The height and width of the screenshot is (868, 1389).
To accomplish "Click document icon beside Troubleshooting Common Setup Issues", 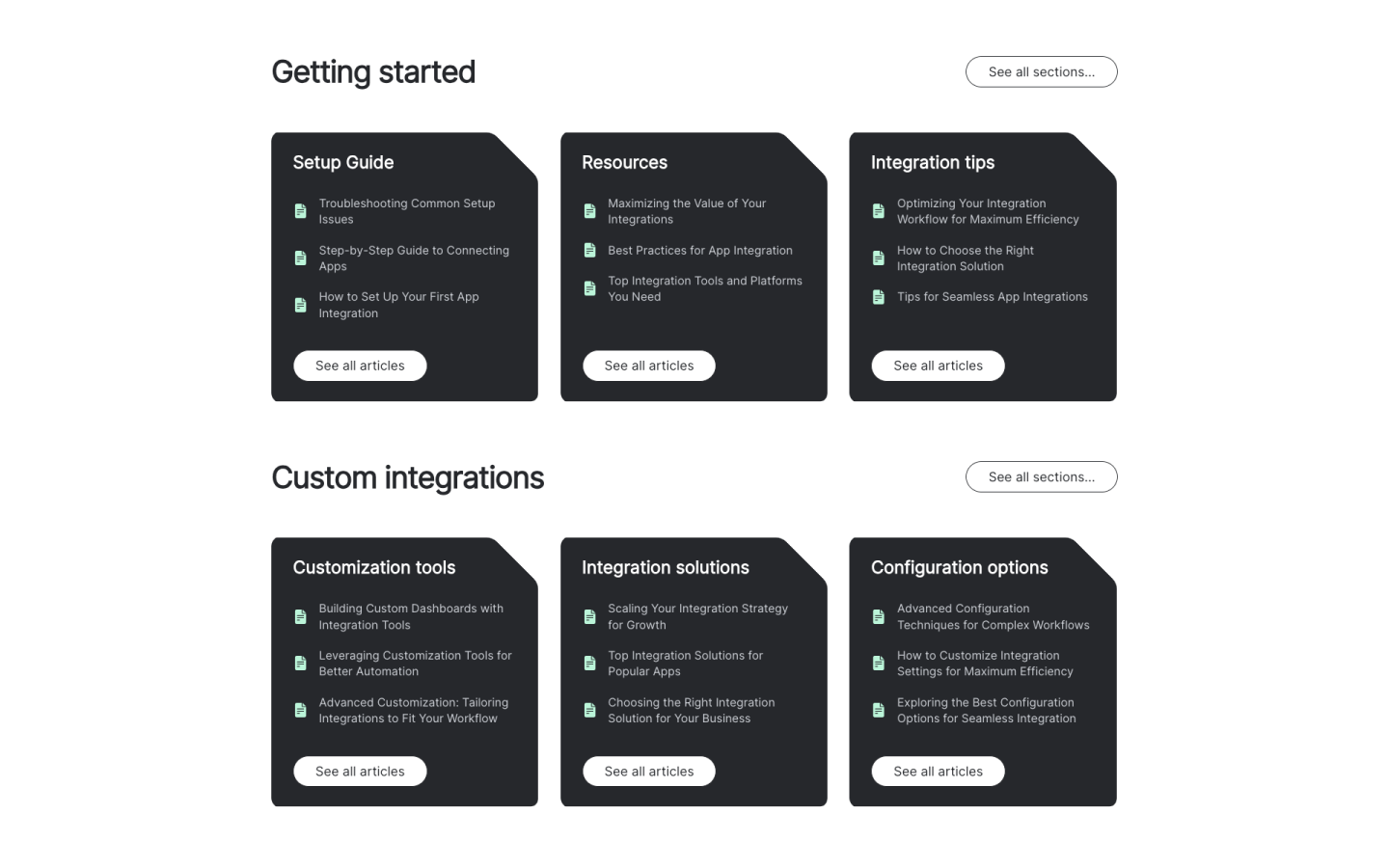I will click(x=300, y=211).
